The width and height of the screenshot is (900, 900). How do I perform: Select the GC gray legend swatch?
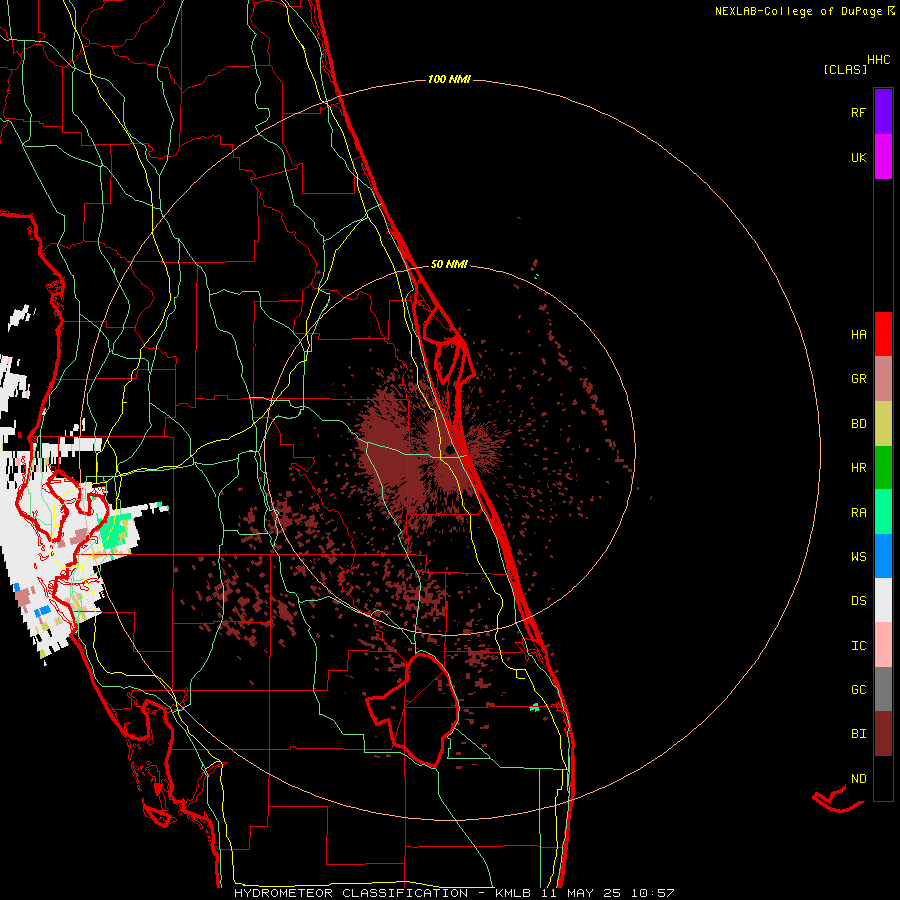click(883, 689)
